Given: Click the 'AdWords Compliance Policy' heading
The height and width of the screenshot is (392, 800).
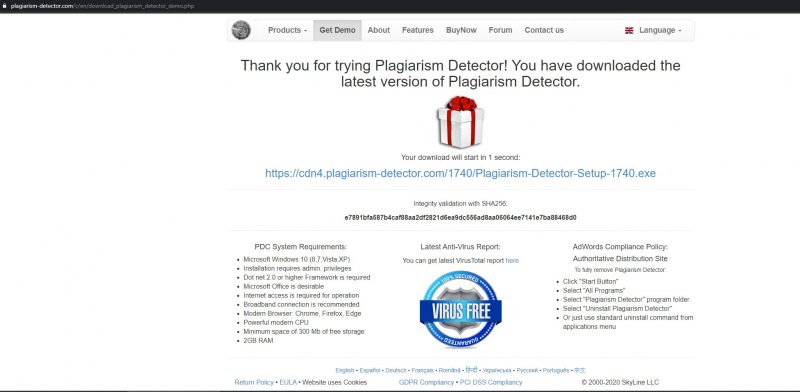Looking at the screenshot, I should pyautogui.click(x=620, y=247).
